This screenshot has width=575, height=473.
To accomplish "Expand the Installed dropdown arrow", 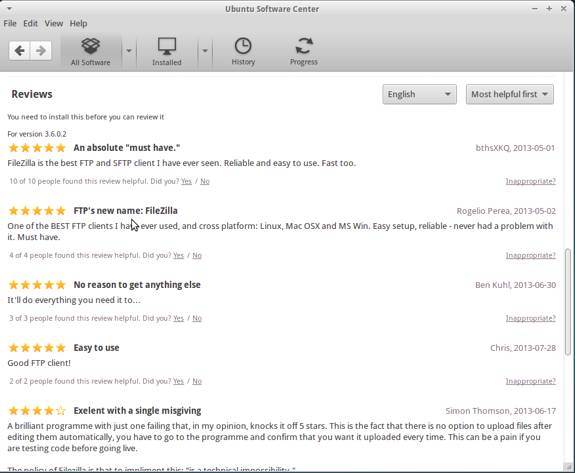I will pyautogui.click(x=205, y=51).
